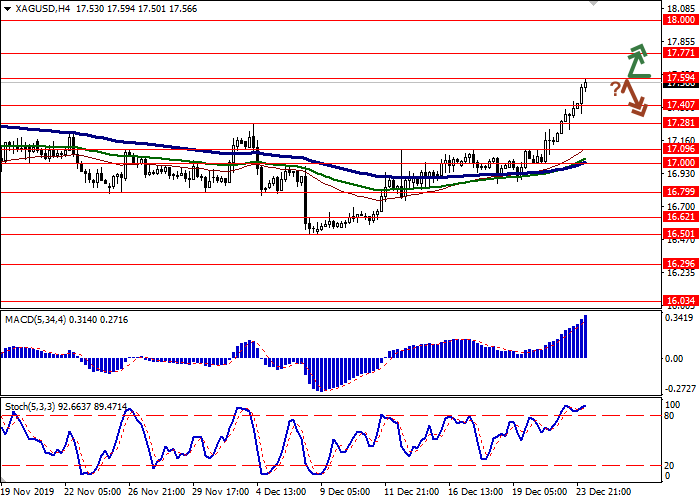Click the 16.034 bottom price level label

(680, 300)
